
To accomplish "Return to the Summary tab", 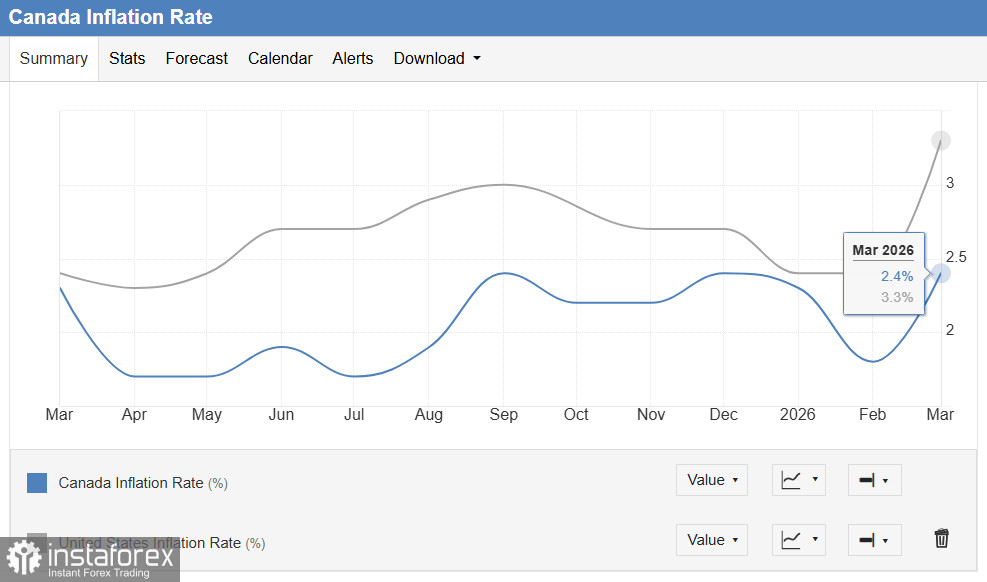I will tap(54, 58).
